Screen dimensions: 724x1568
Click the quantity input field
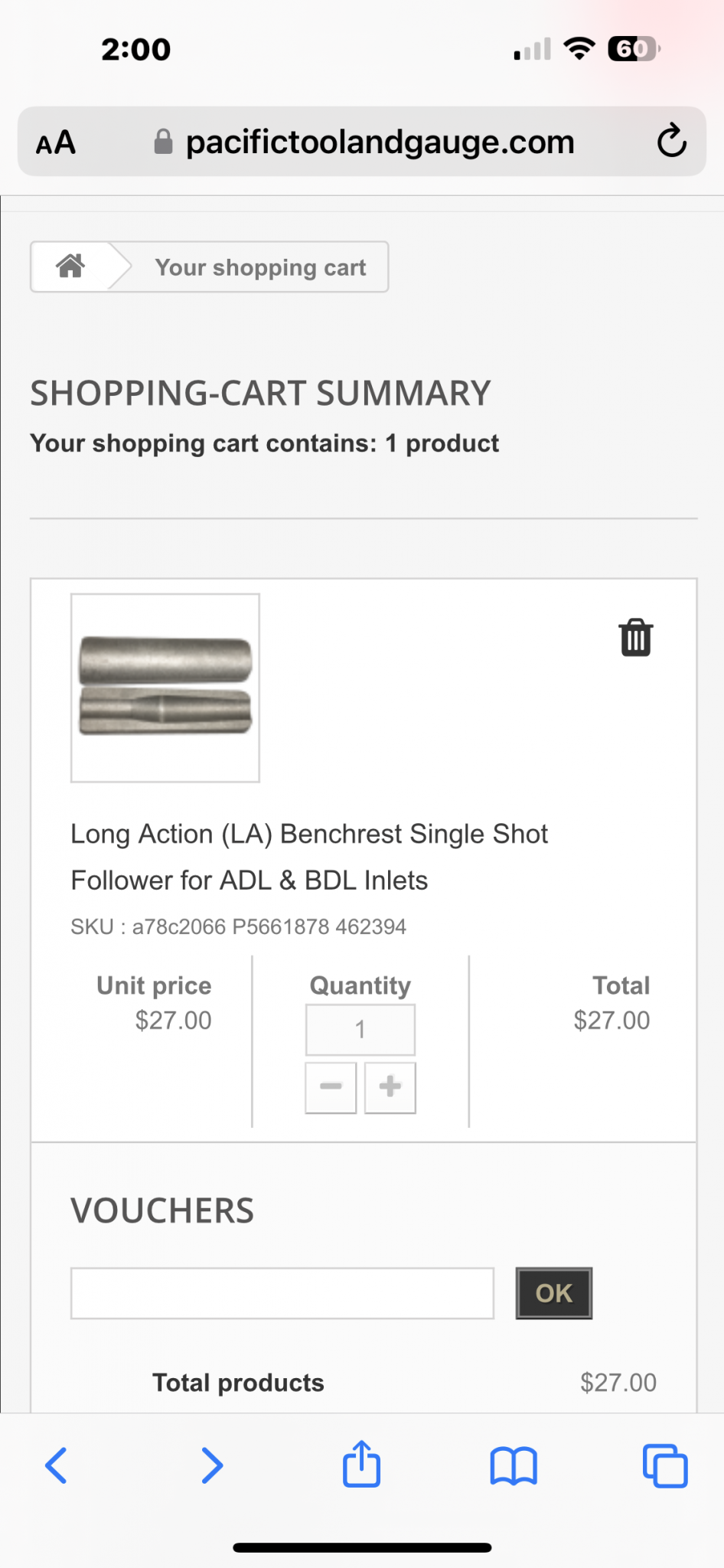[x=360, y=1030]
